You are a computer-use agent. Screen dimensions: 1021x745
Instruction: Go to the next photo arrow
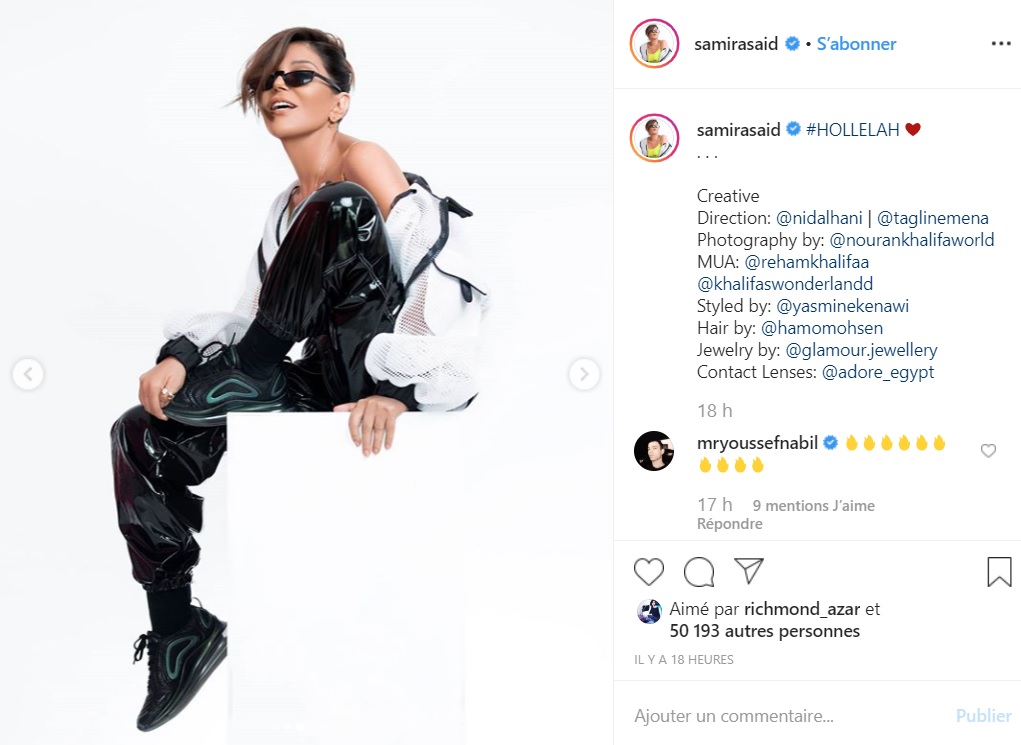[584, 374]
